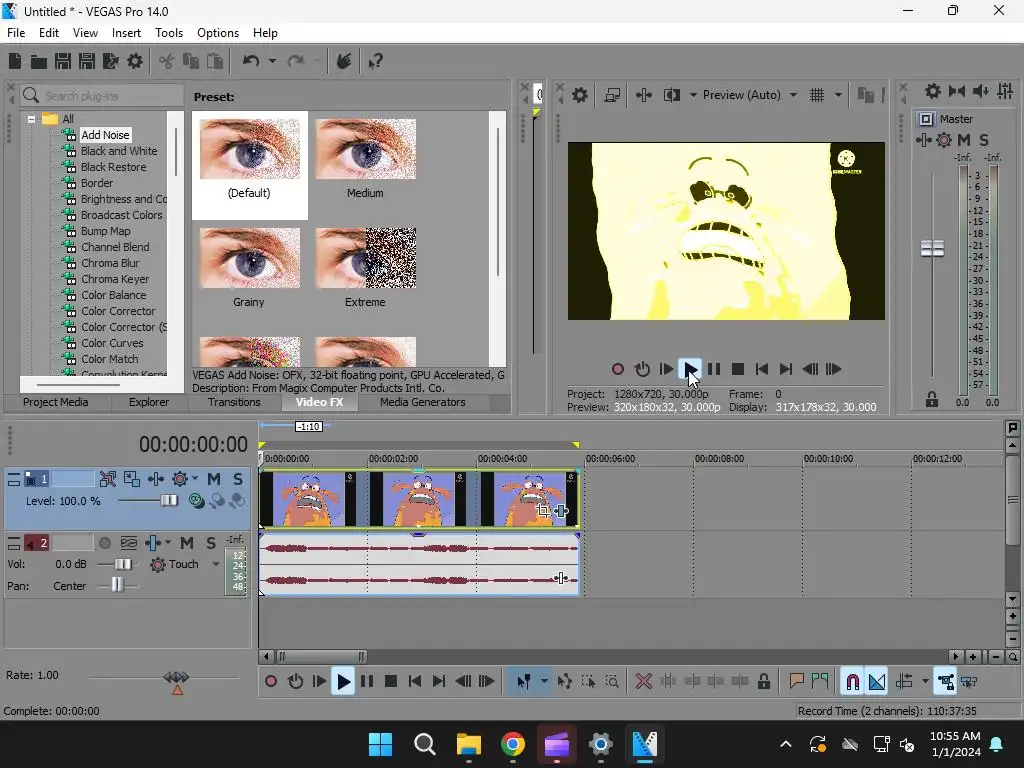Adjust track 1 Level slider
The height and width of the screenshot is (768, 1024).
click(169, 501)
